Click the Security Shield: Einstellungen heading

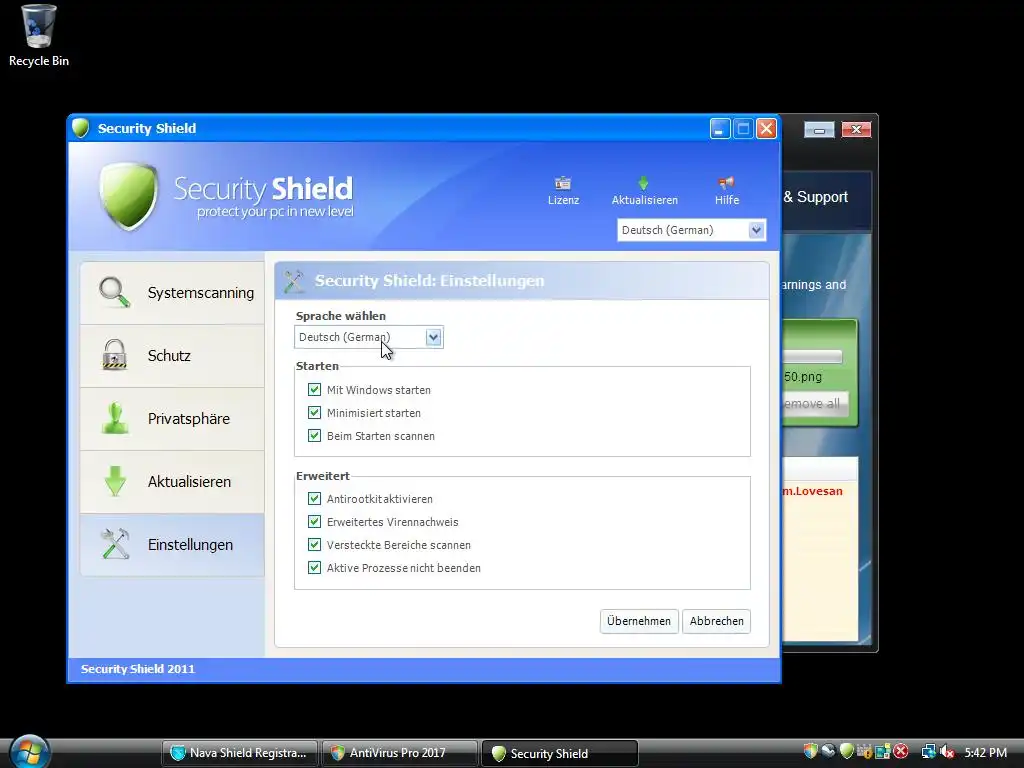click(429, 281)
